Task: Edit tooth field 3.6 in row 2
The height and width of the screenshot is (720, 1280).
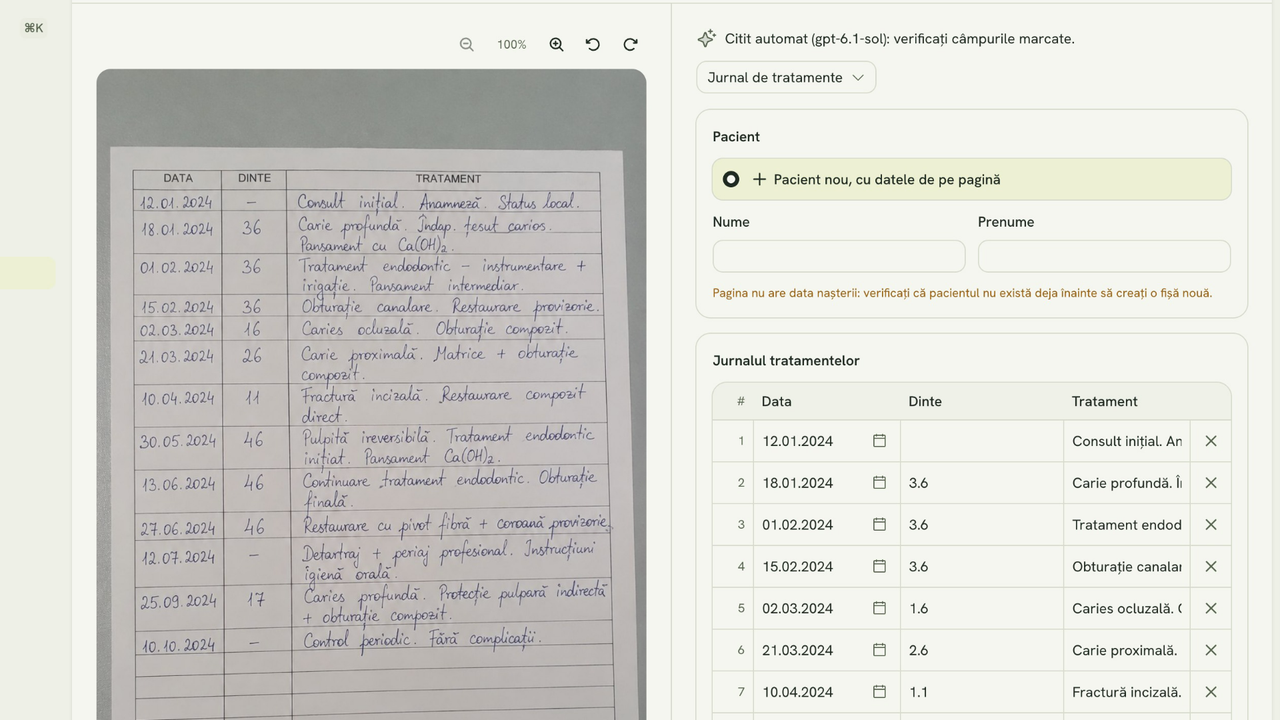Action: (982, 483)
